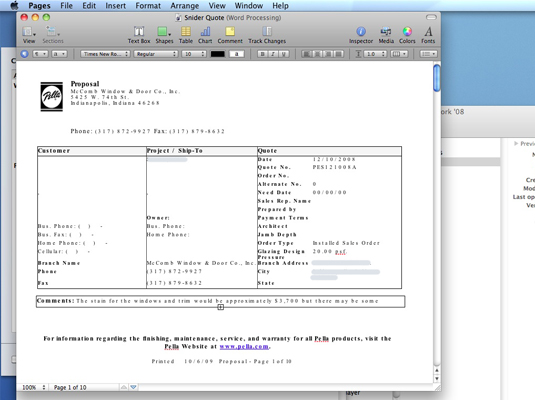Click the vertical scrollbar thumb
Image resolution: width=535 pixels, height=400 pixels.
[x=436, y=78]
